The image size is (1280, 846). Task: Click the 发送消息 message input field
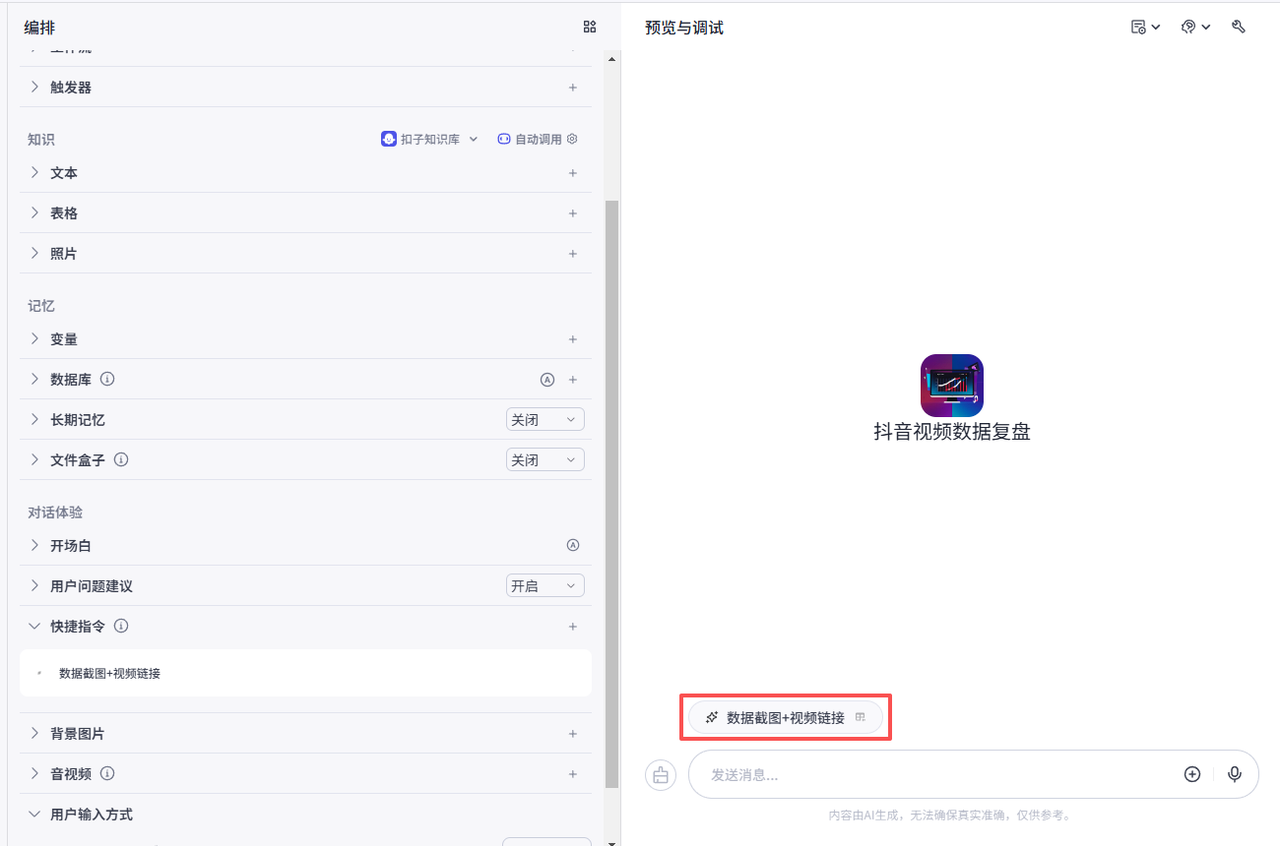(930, 775)
